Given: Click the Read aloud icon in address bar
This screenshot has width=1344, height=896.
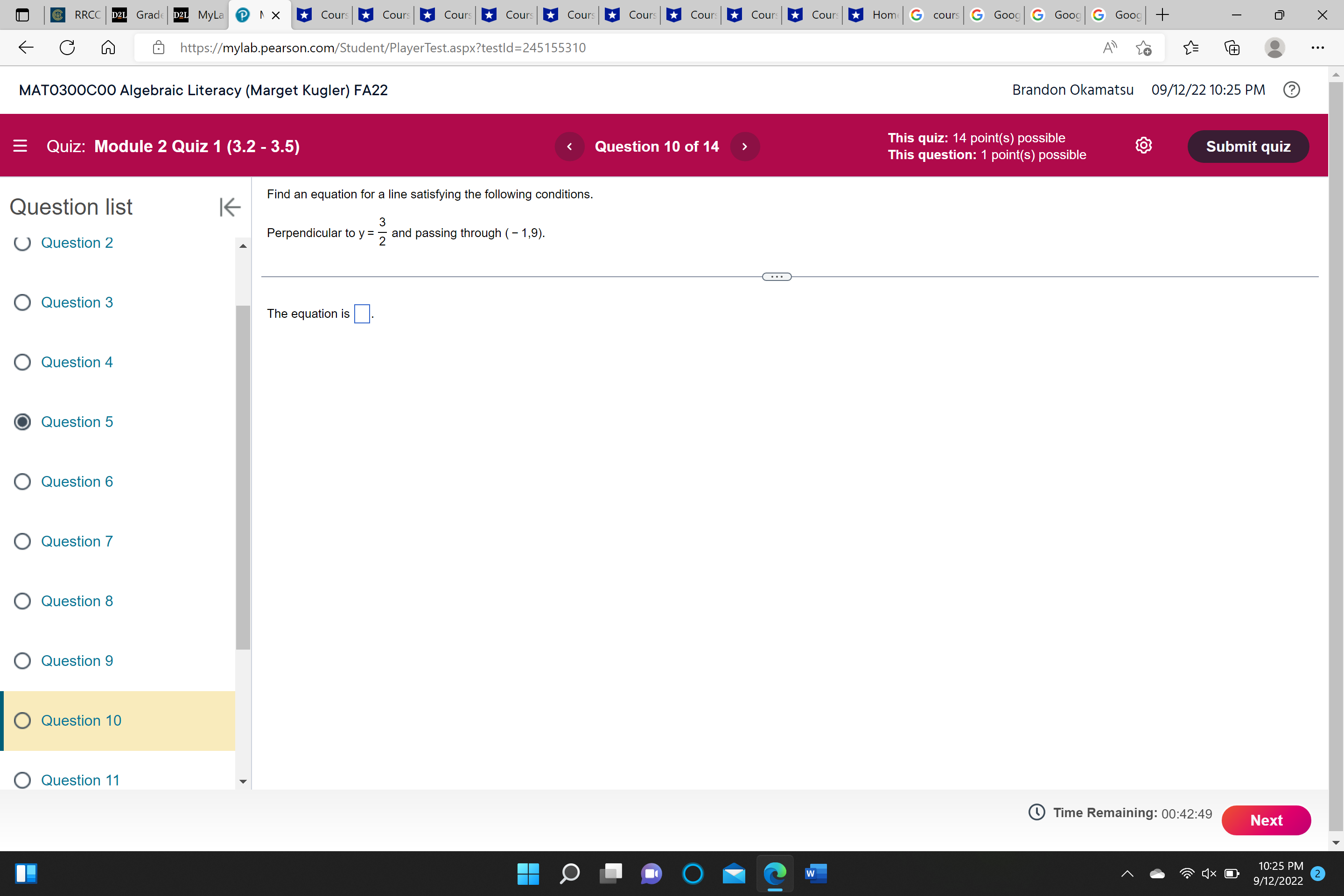Looking at the screenshot, I should point(1109,48).
